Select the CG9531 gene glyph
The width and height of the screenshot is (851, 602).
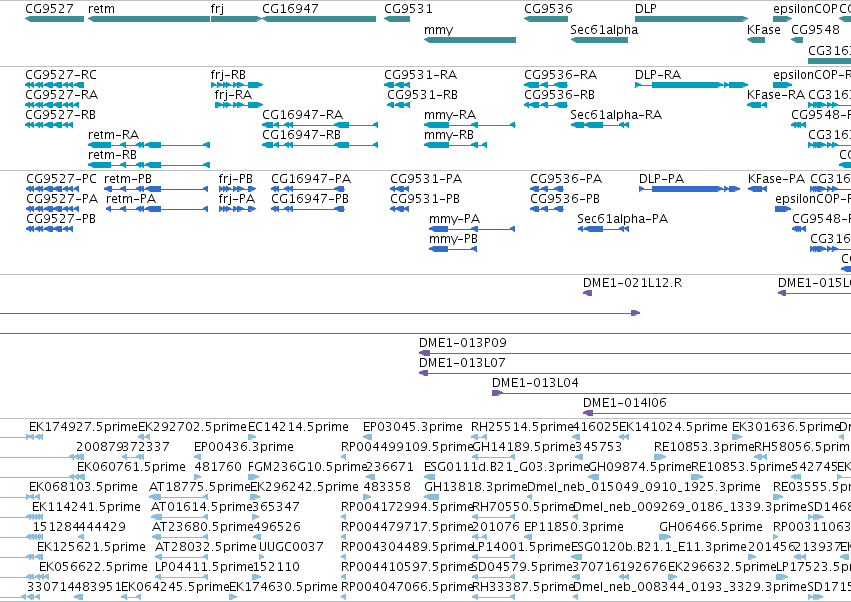(397, 19)
